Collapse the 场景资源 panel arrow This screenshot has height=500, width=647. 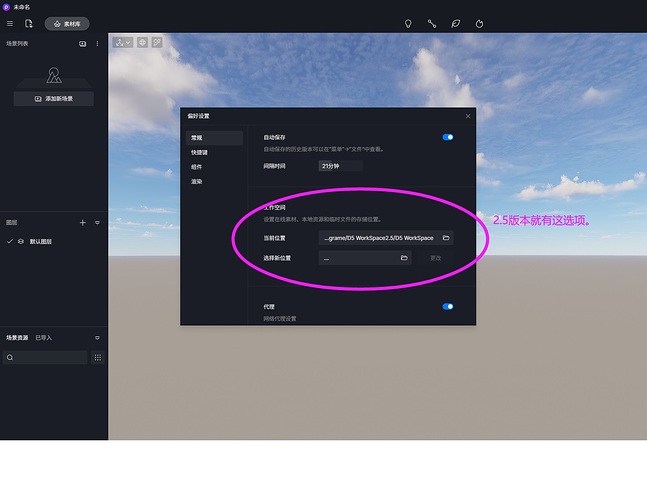(x=97, y=338)
